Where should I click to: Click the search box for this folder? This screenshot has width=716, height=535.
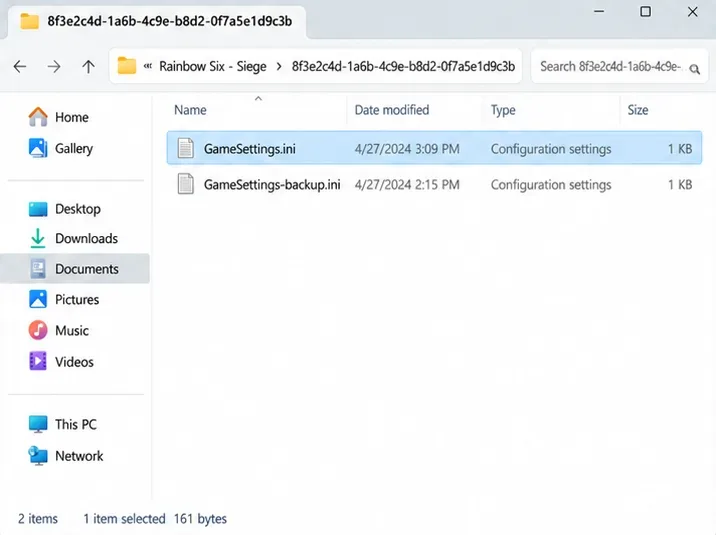click(x=619, y=67)
